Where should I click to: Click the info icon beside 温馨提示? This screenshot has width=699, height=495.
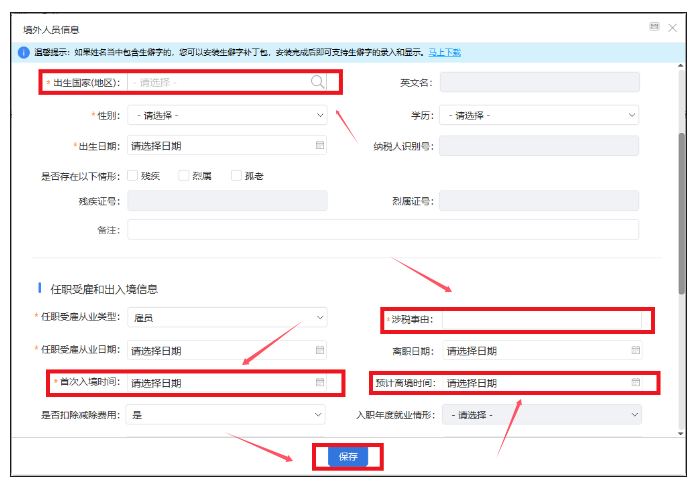24,52
